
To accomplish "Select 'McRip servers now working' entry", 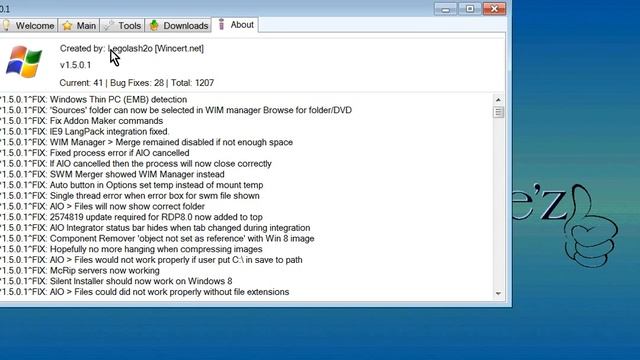I will [x=80, y=270].
